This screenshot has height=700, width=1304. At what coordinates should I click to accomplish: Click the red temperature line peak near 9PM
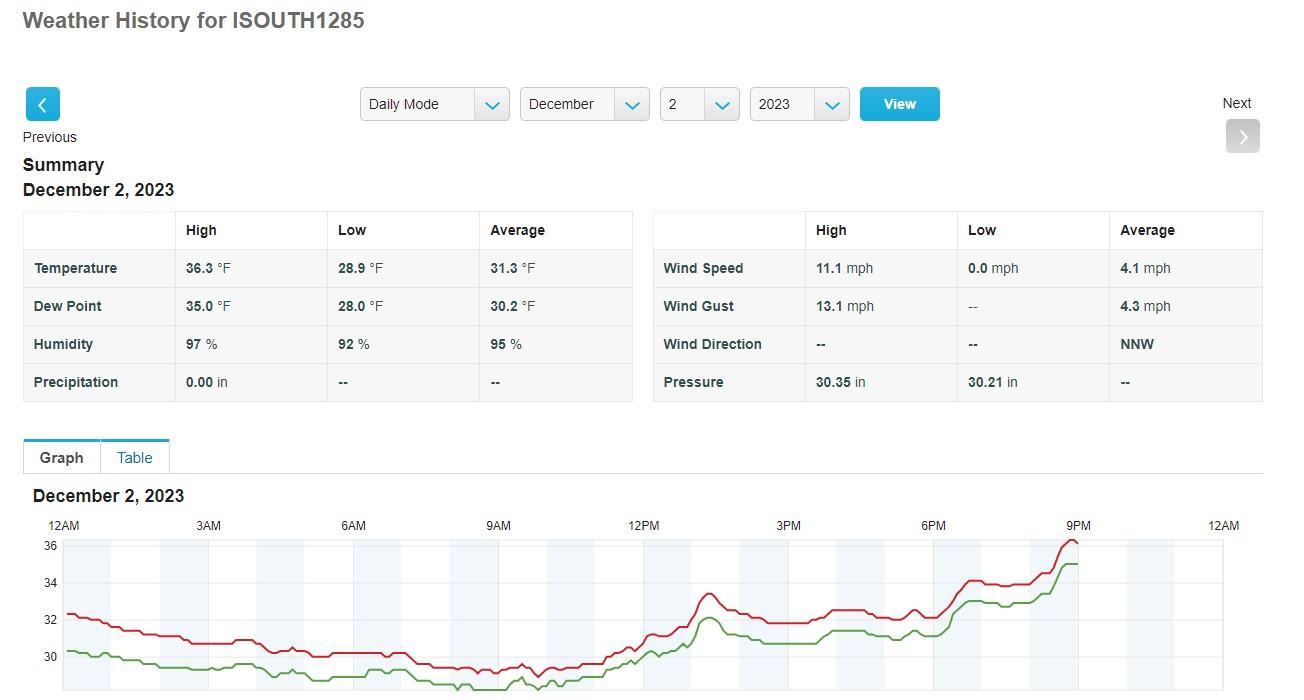click(x=1071, y=540)
